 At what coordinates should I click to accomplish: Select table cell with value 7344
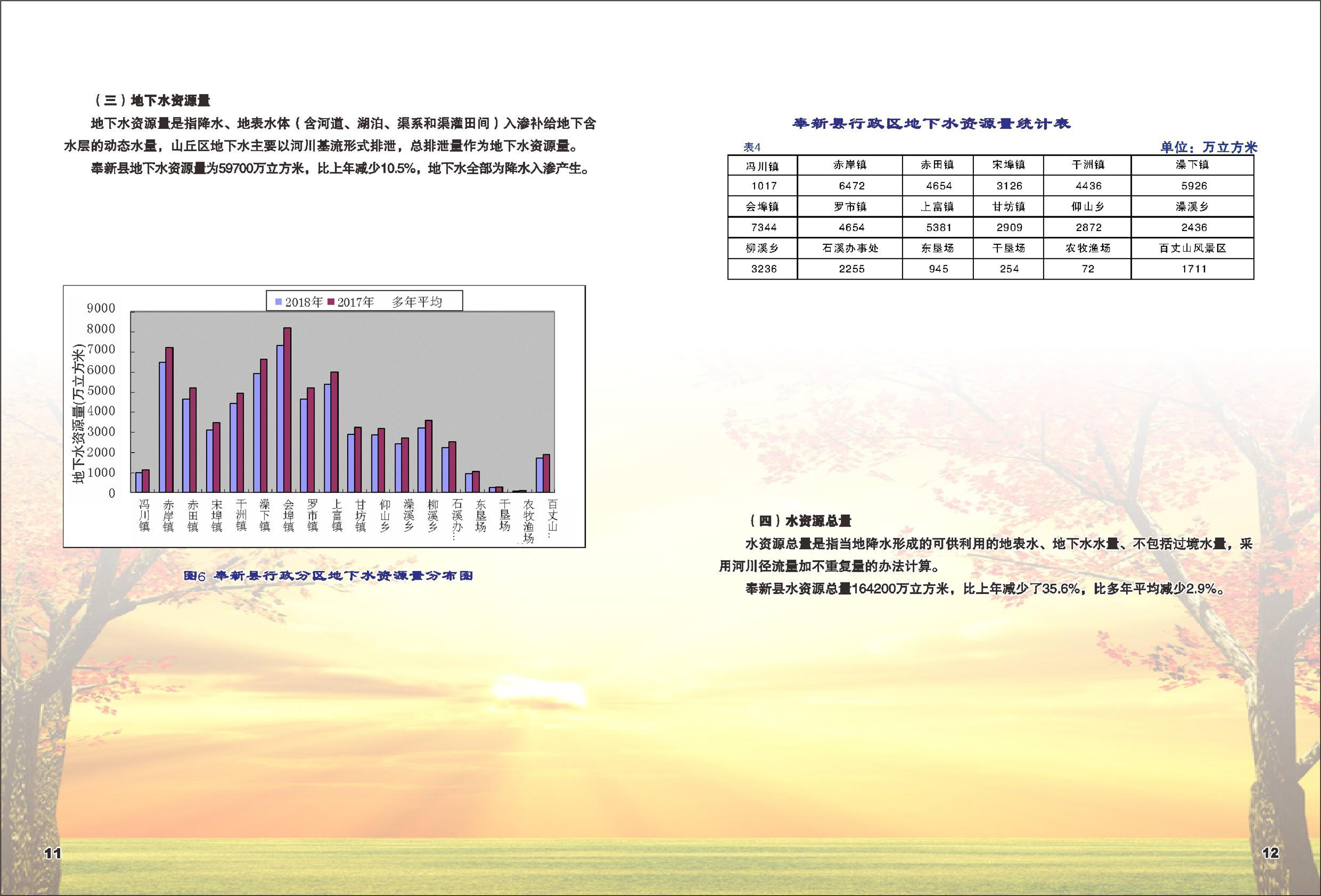pyautogui.click(x=763, y=227)
